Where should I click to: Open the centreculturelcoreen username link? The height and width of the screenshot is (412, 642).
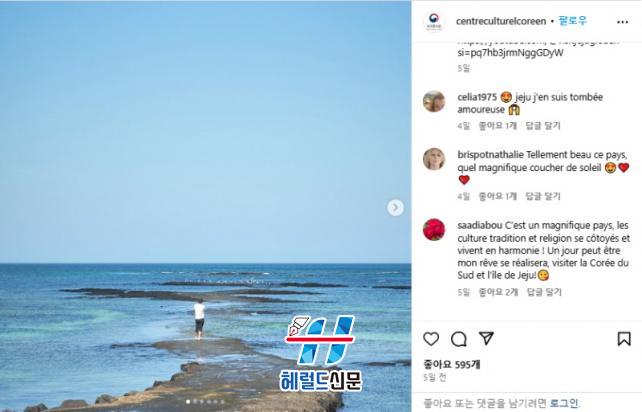(x=501, y=21)
